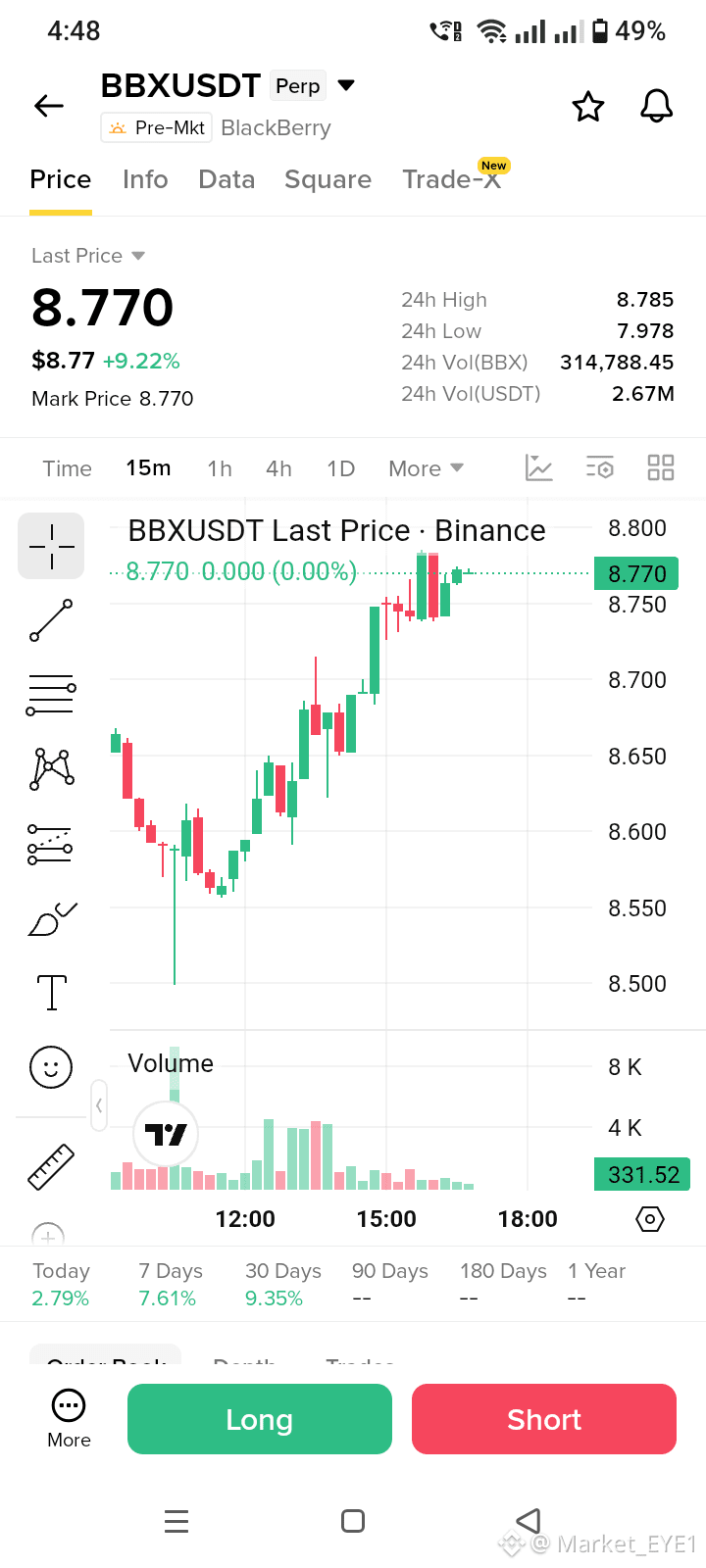
Task: Switch to the Info tab
Action: coord(145,179)
